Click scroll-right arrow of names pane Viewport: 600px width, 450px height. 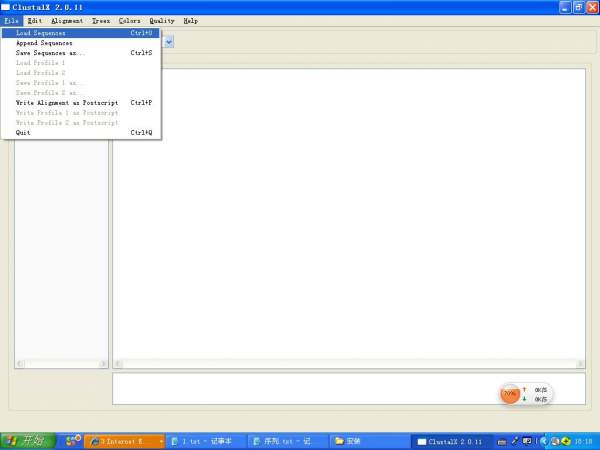103,364
